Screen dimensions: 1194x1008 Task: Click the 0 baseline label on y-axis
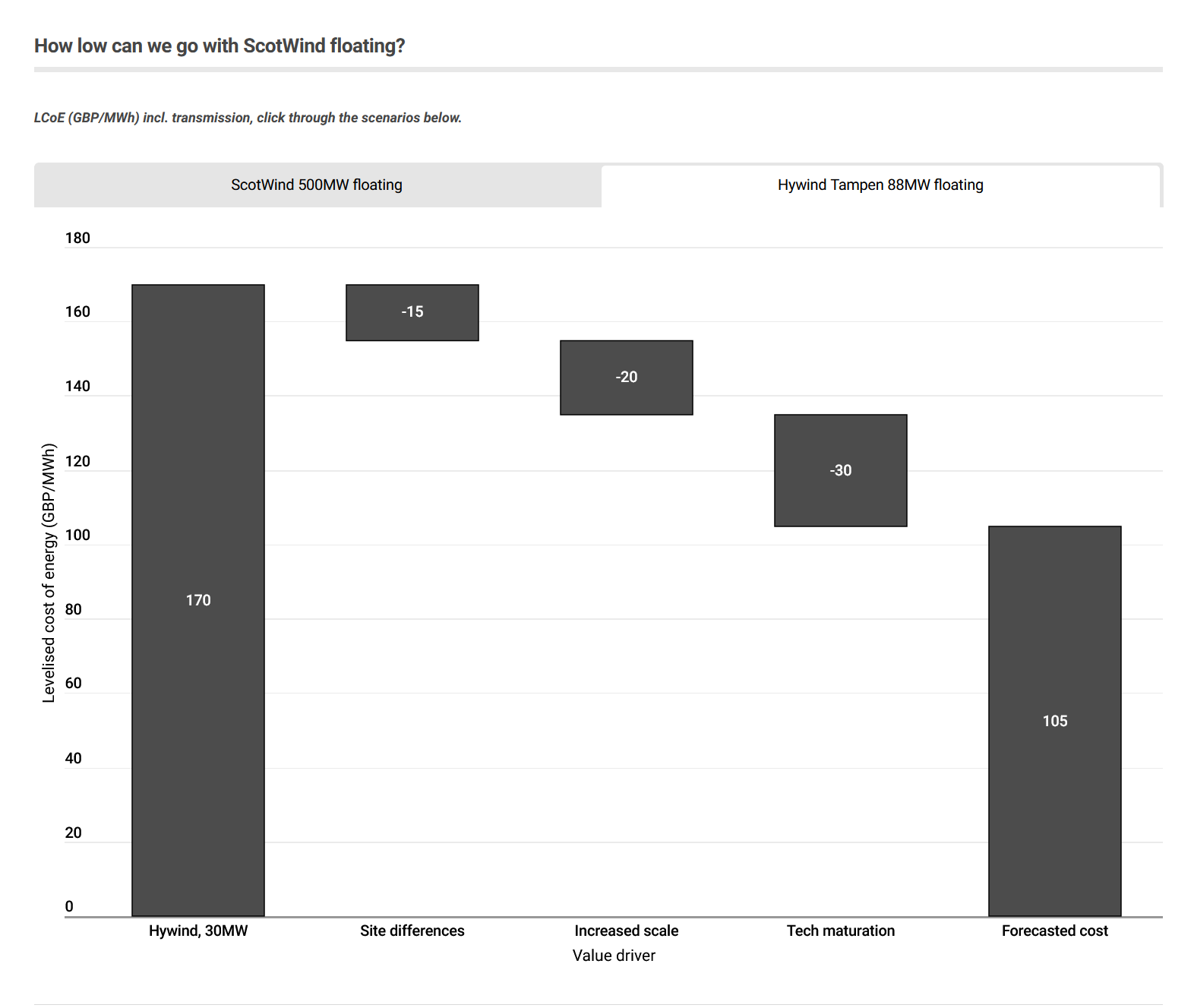pos(69,906)
